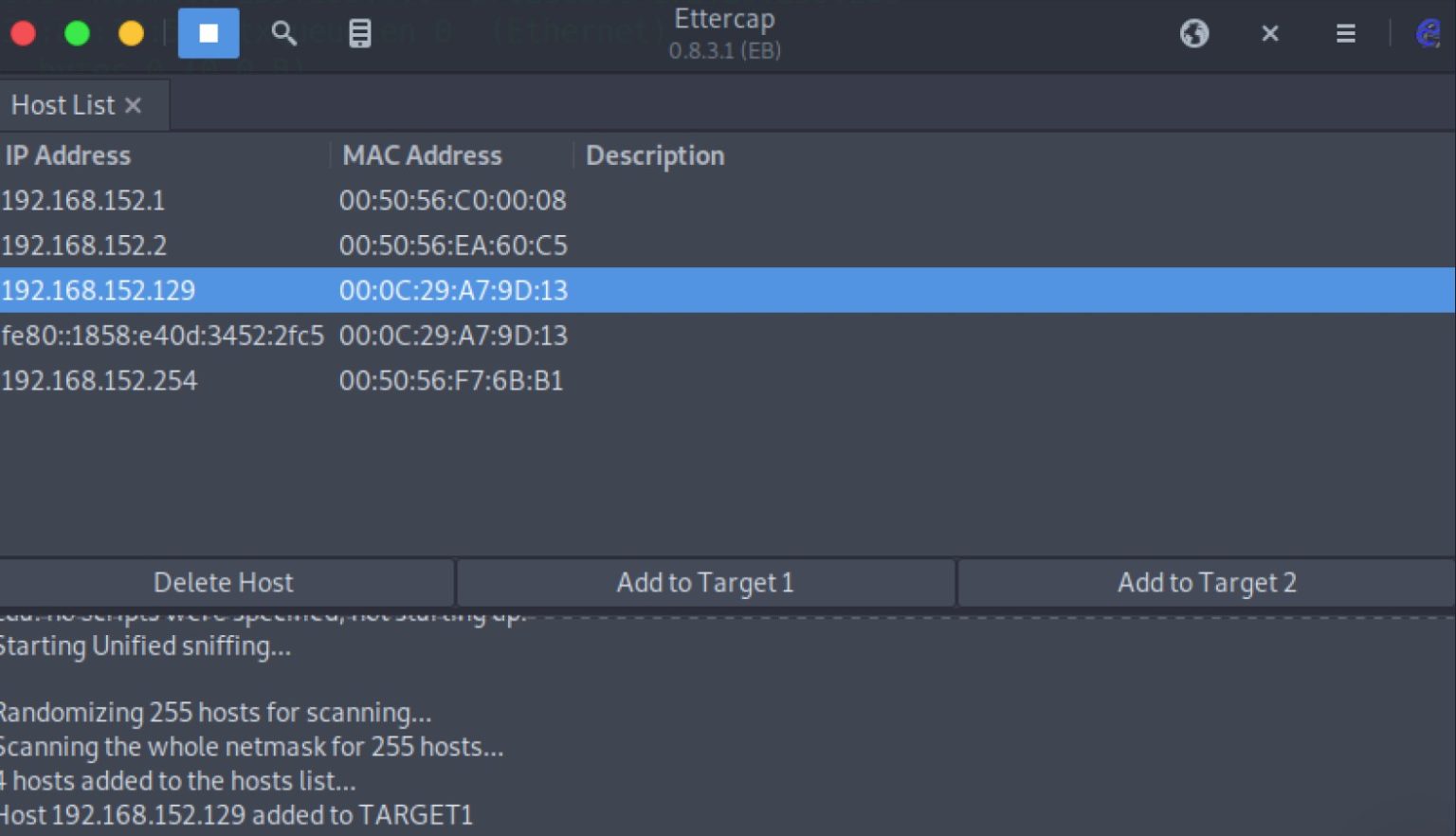
Task: Switch to the Host List tab
Action: pyautogui.click(x=63, y=105)
